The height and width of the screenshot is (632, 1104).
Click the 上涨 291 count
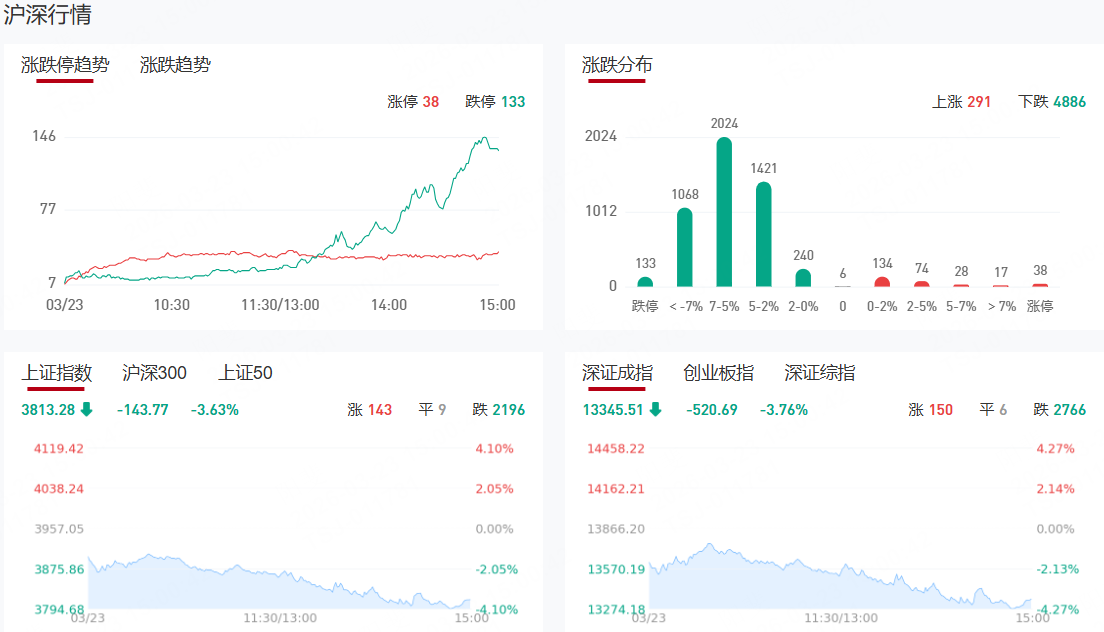point(961,101)
